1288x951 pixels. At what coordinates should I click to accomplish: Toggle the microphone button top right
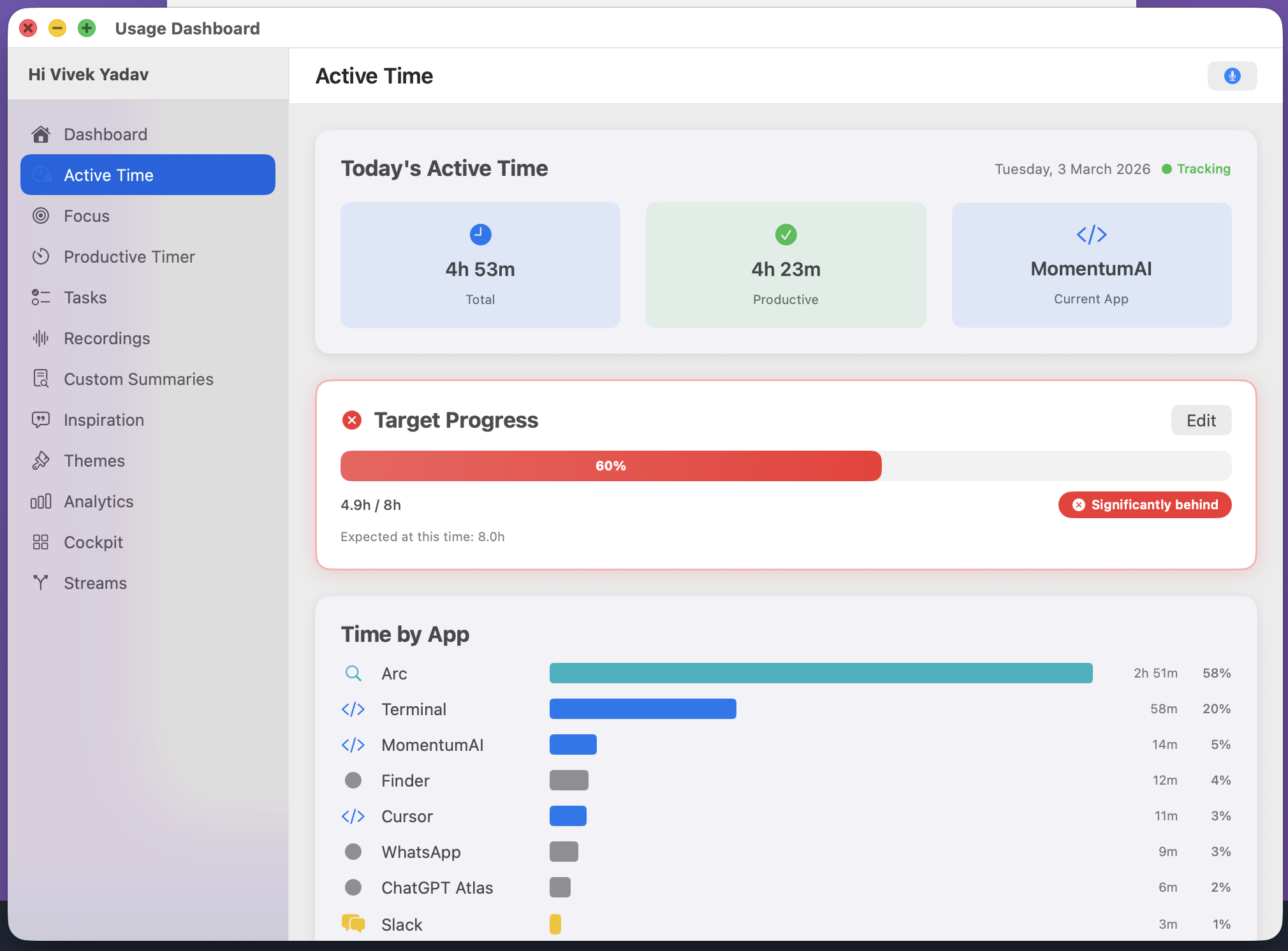tap(1231, 75)
